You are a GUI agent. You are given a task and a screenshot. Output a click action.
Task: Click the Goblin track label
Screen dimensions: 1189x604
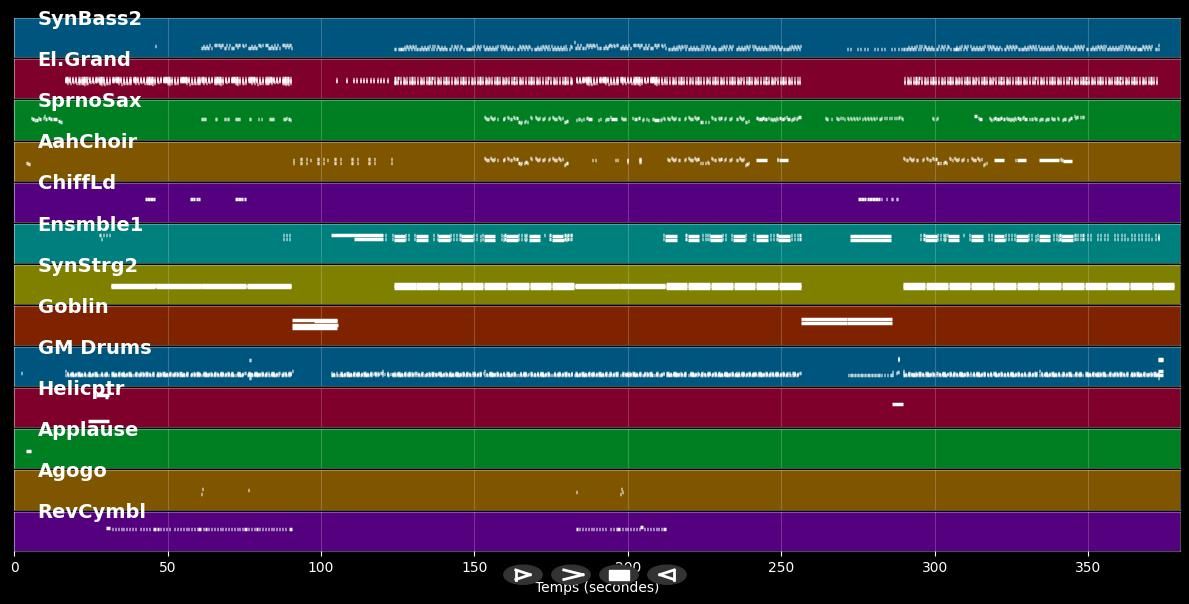pos(73,307)
